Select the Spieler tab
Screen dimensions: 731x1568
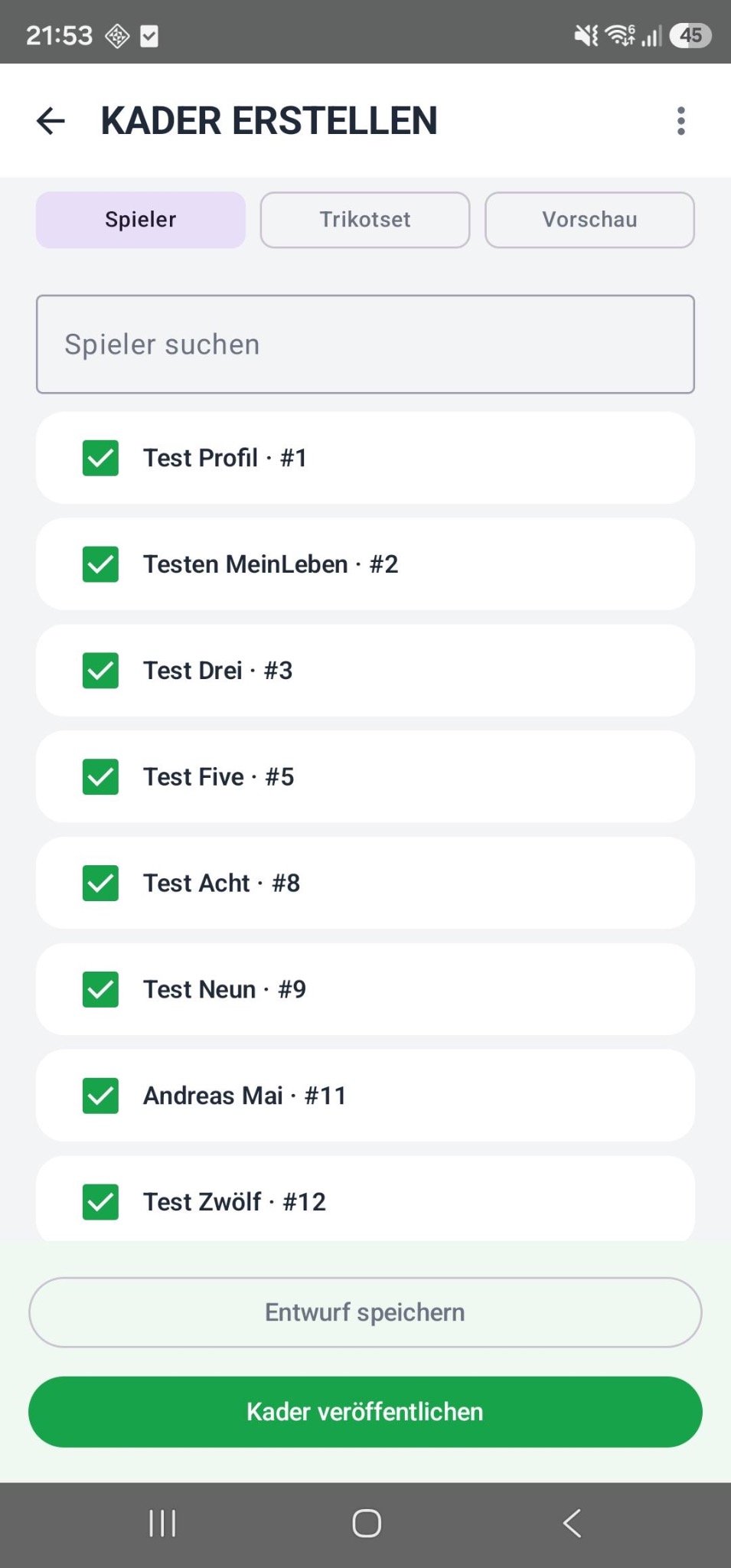141,220
